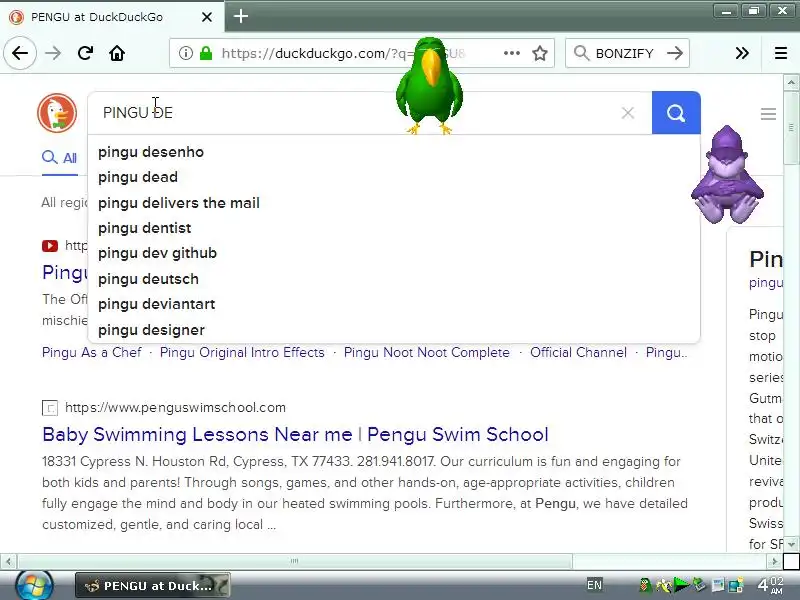Choose suggestion pingu dead
This screenshot has width=800, height=600.
[x=138, y=177]
